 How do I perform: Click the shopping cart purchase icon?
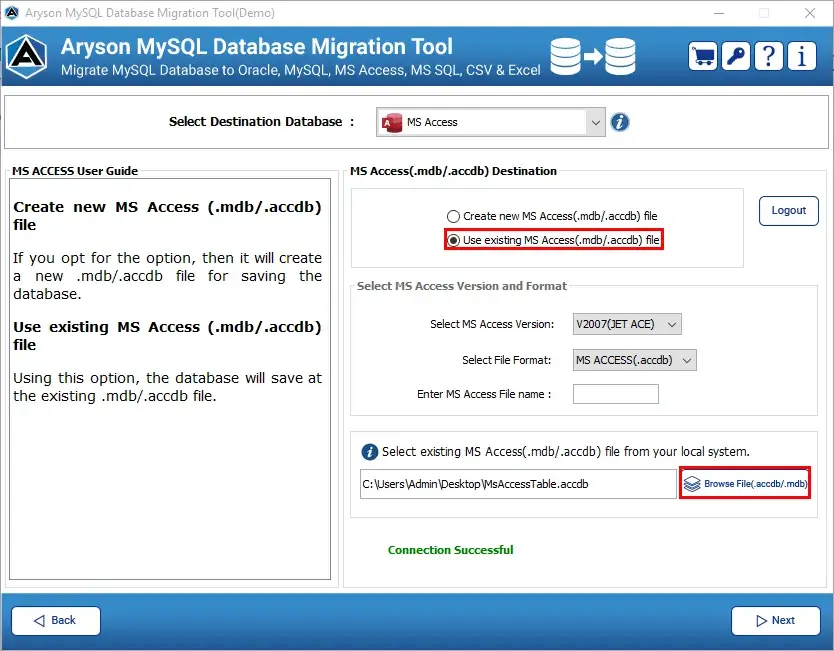[703, 56]
